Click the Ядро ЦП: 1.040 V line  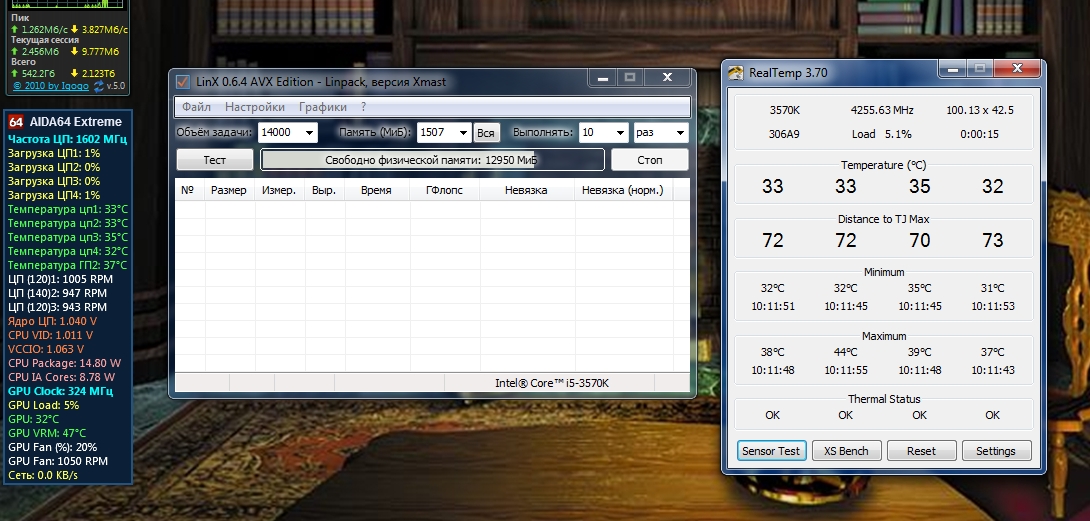click(53, 321)
